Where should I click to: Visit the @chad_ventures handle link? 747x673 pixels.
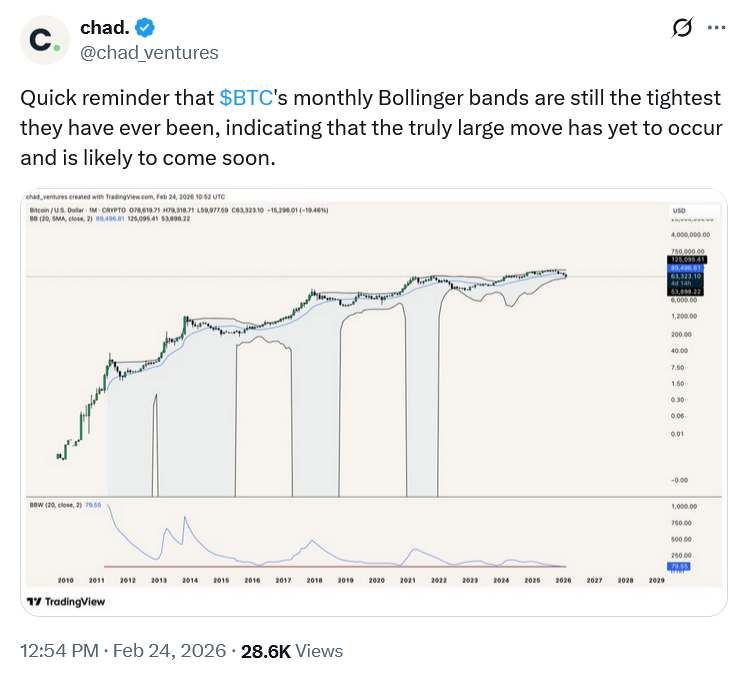point(149,52)
